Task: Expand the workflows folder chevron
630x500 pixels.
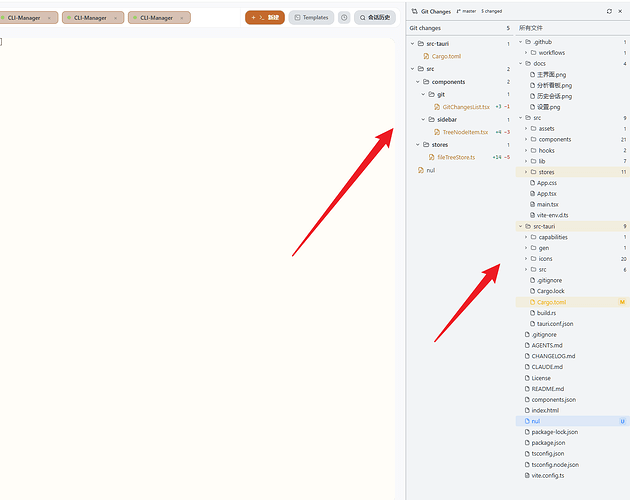Action: pyautogui.click(x=526, y=53)
